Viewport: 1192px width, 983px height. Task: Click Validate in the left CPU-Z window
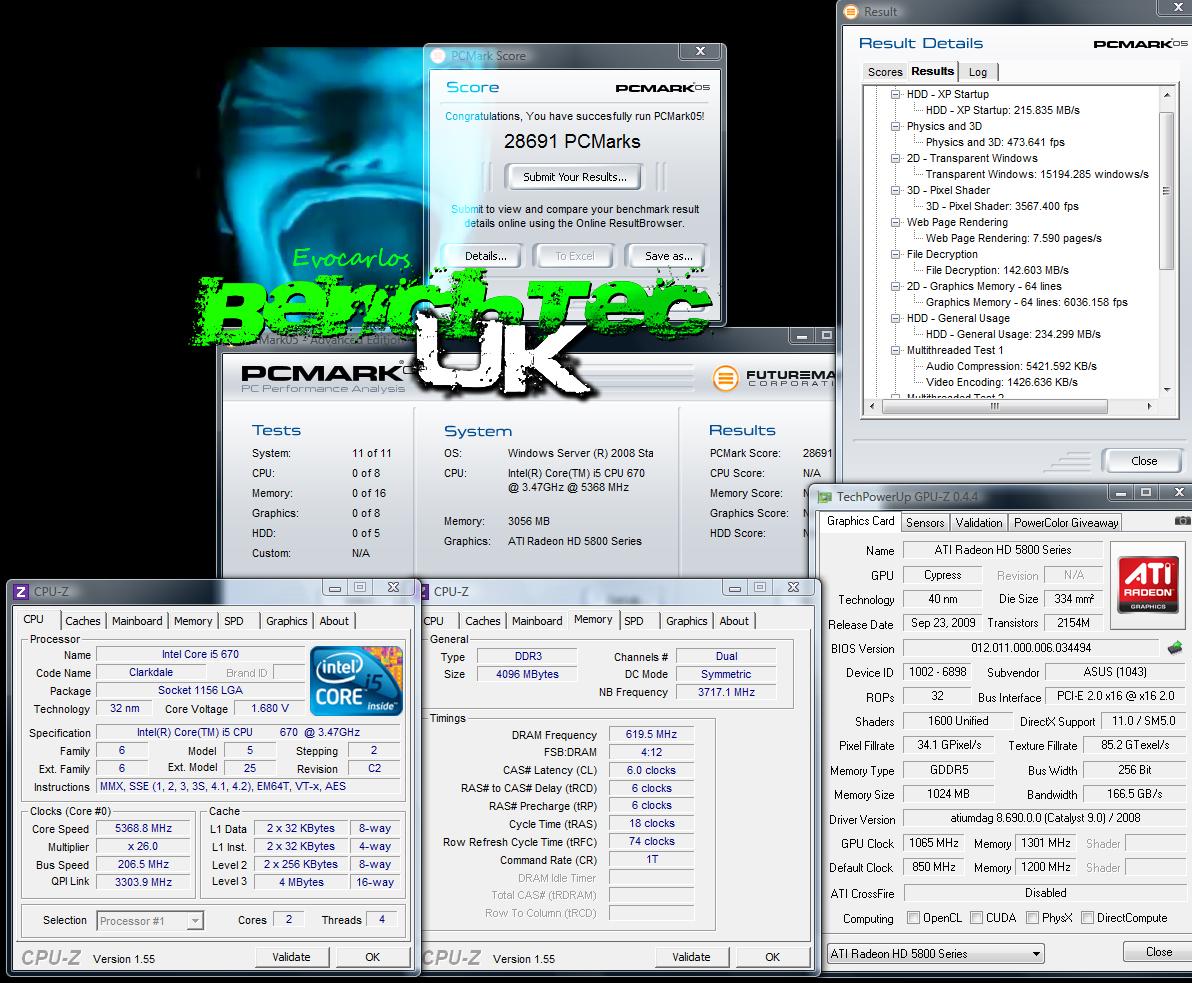click(291, 957)
